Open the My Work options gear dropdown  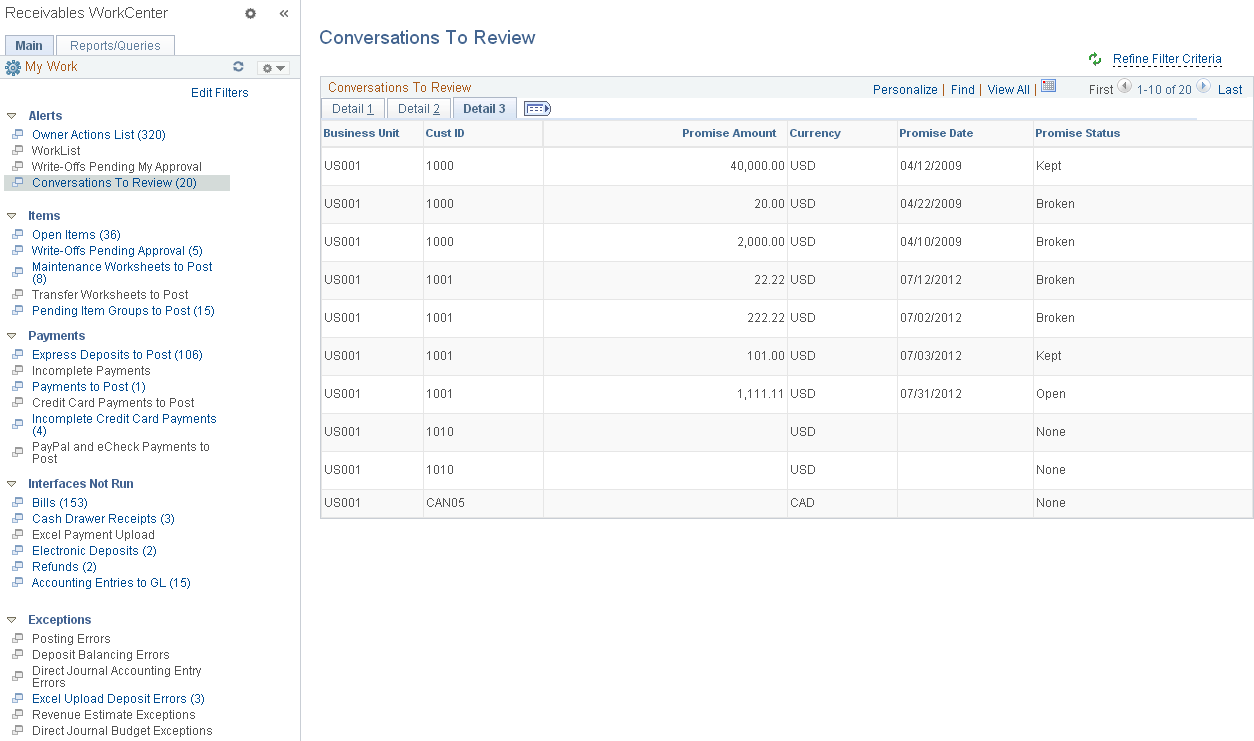[273, 68]
